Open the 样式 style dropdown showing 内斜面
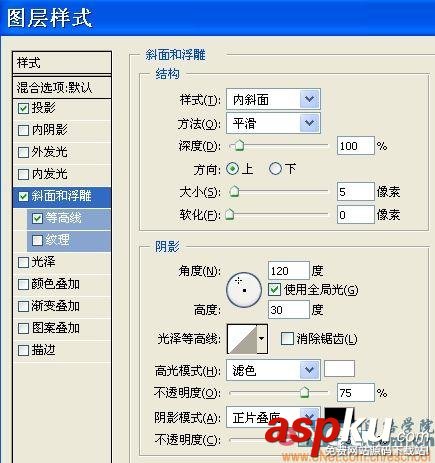Image resolution: width=435 pixels, height=463 pixels. coord(273,99)
